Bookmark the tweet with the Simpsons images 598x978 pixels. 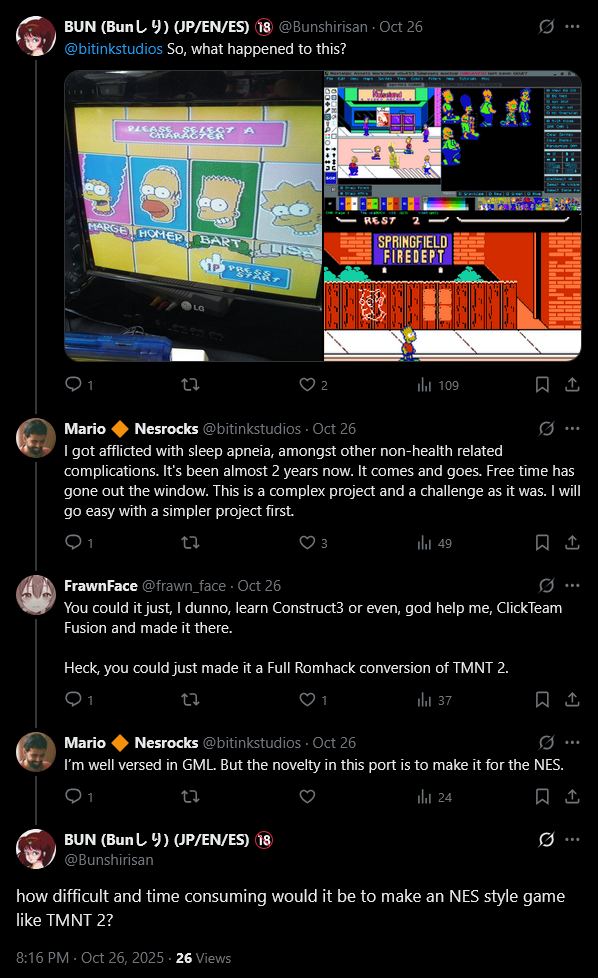tap(542, 384)
